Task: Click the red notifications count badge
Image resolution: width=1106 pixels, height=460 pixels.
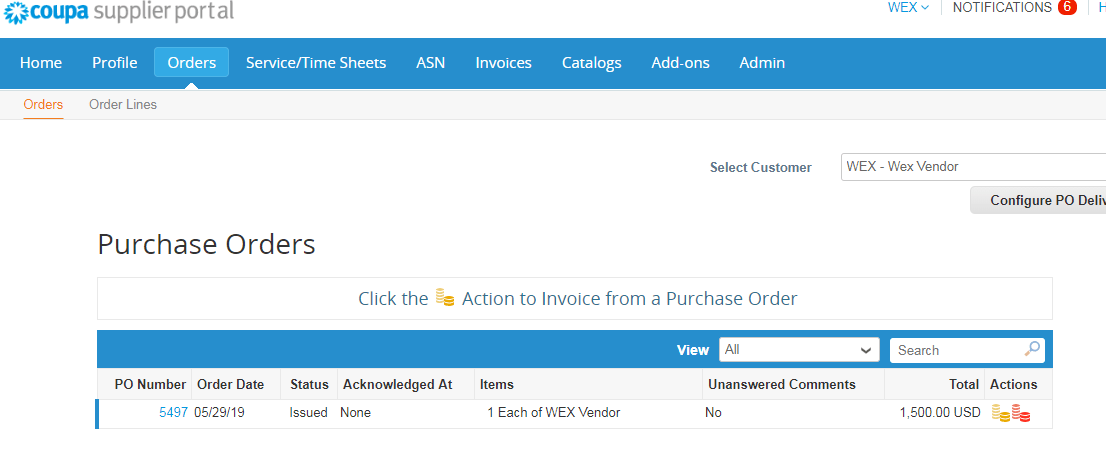Action: (x=1066, y=7)
